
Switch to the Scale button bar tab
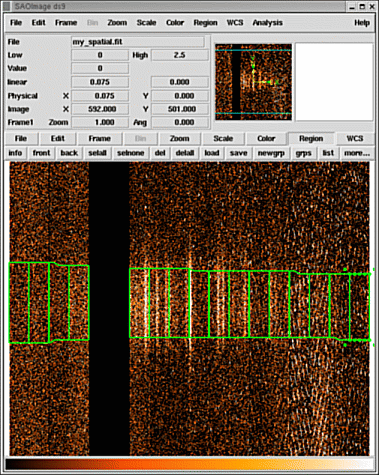[223, 138]
